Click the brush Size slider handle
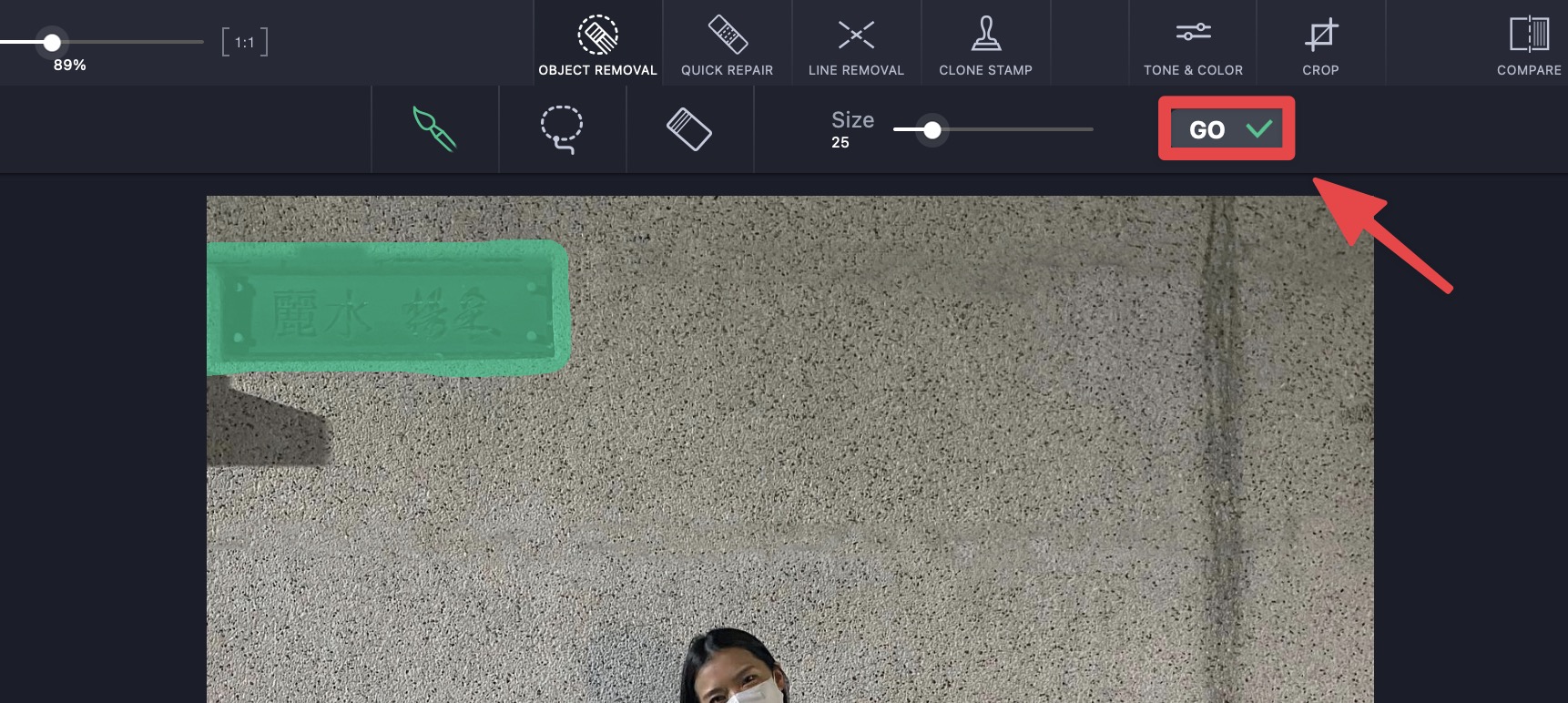 coord(932,130)
